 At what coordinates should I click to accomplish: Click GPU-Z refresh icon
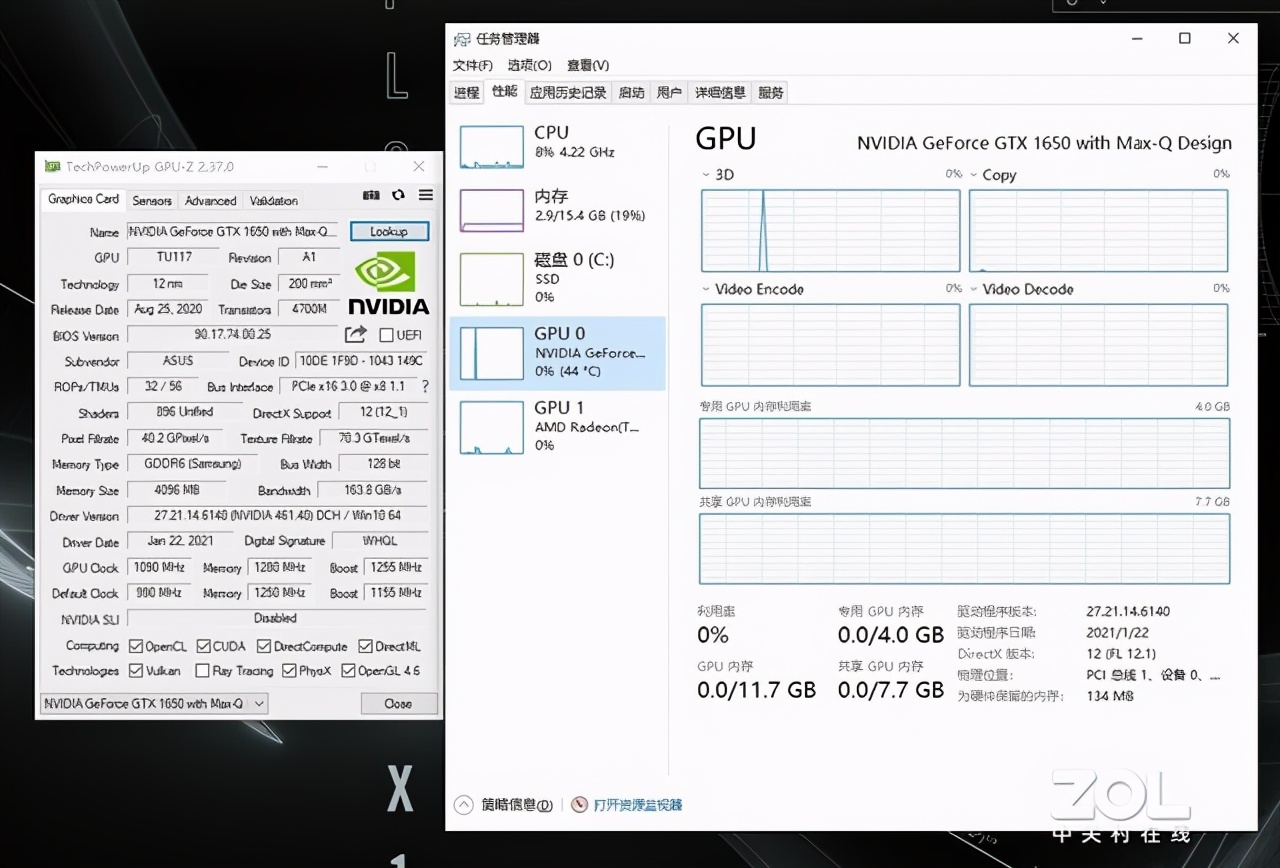[x=398, y=195]
